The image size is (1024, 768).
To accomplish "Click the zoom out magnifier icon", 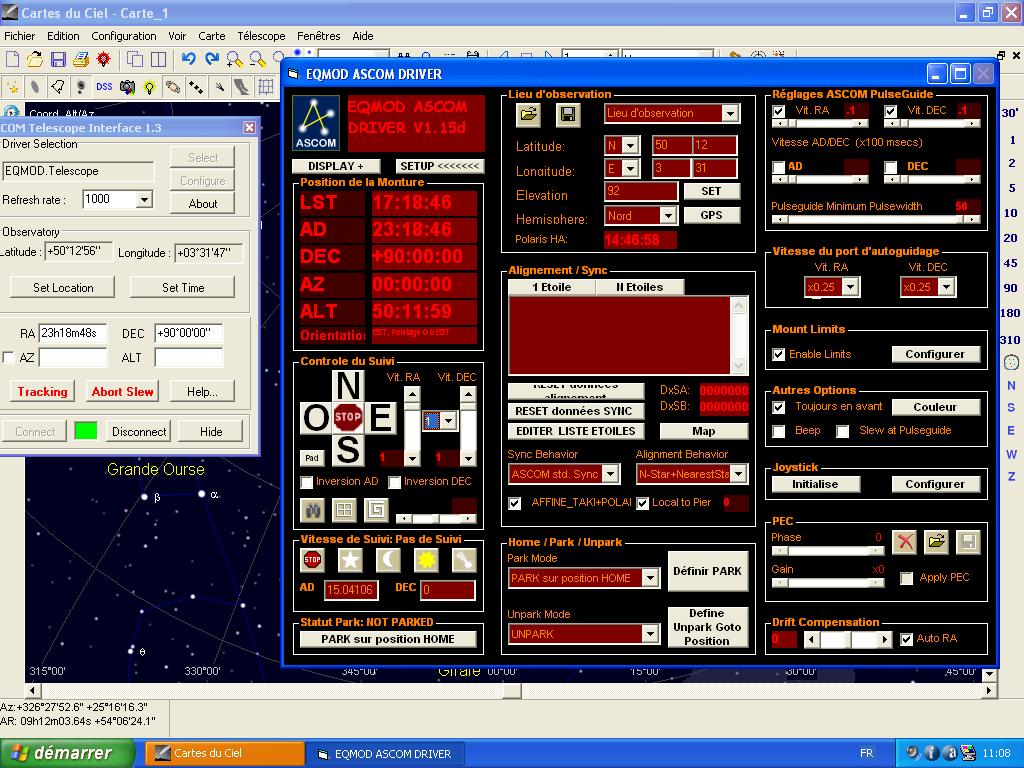I will (x=257, y=60).
